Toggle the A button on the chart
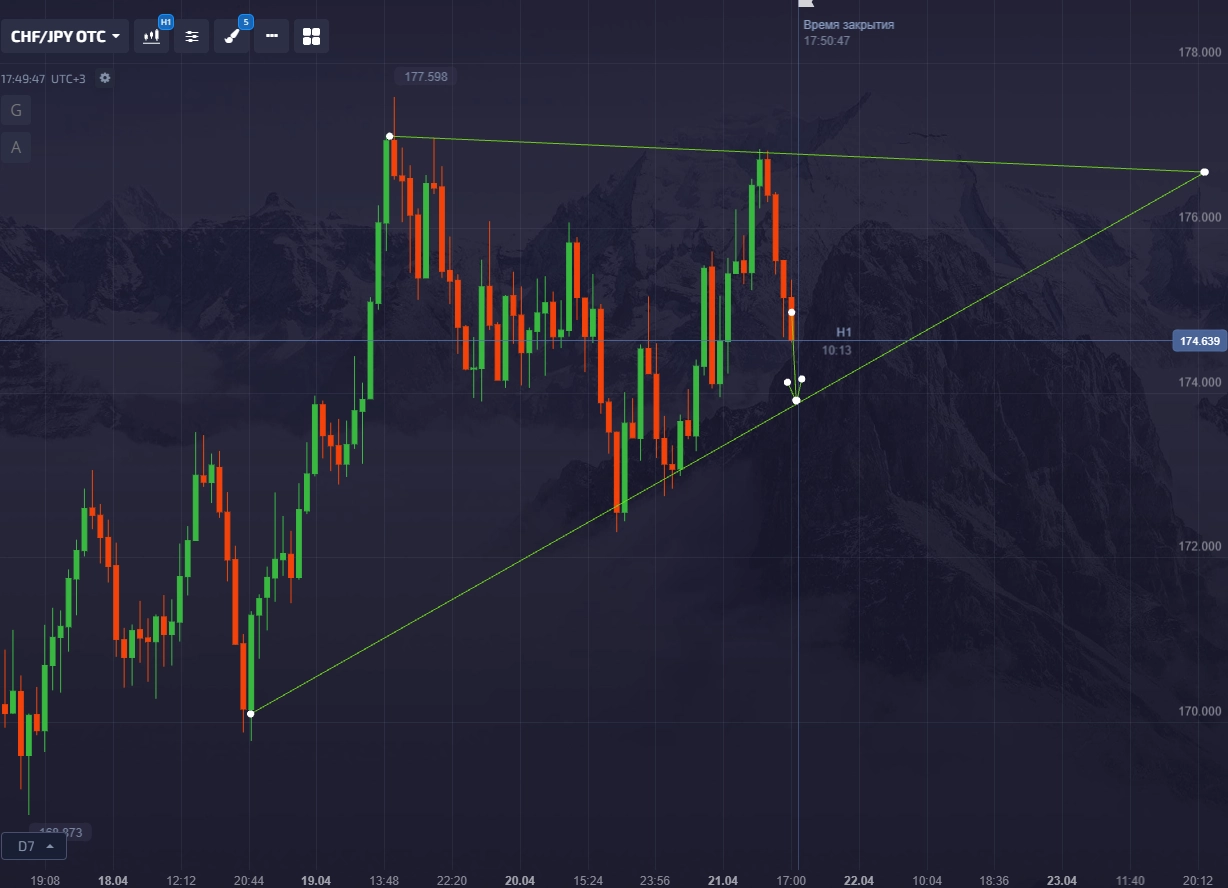This screenshot has height=888, width=1228. 16,148
